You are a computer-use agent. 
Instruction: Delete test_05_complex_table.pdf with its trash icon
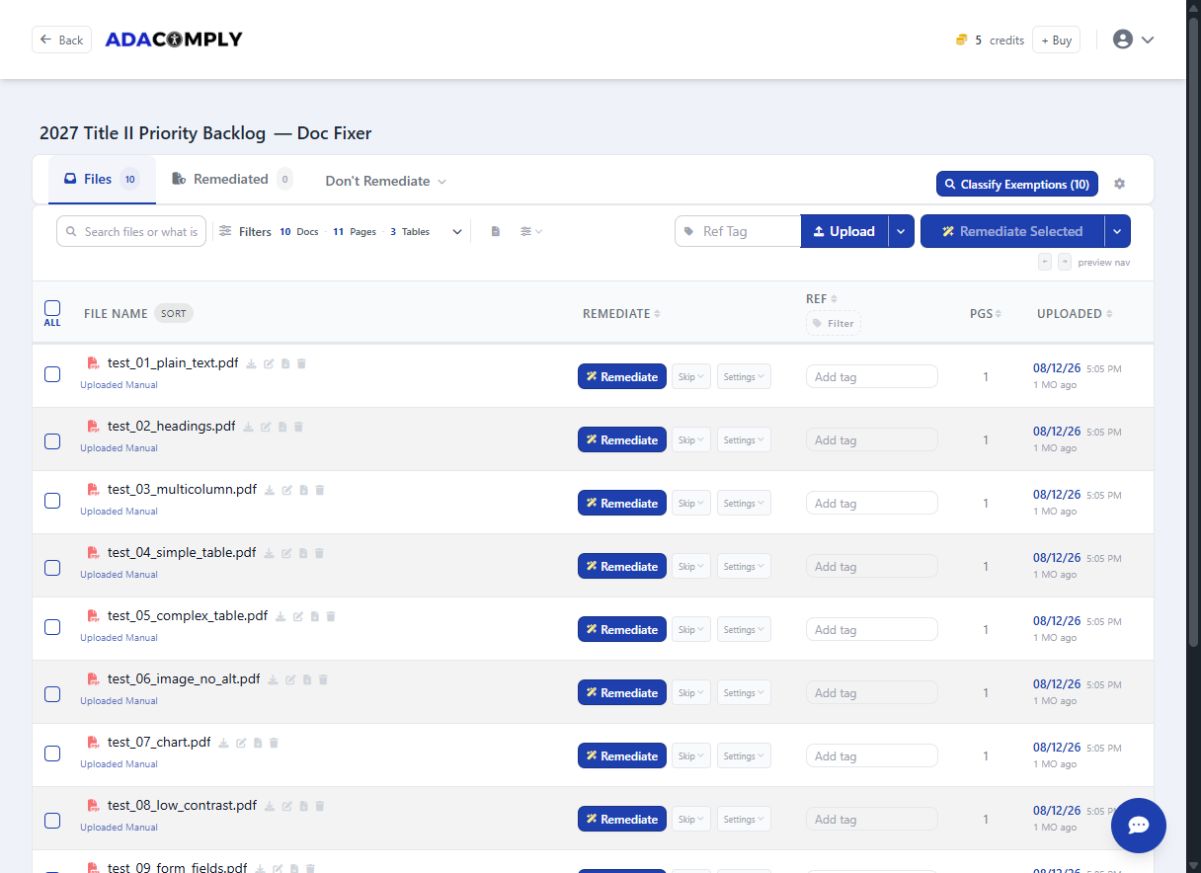click(x=331, y=617)
